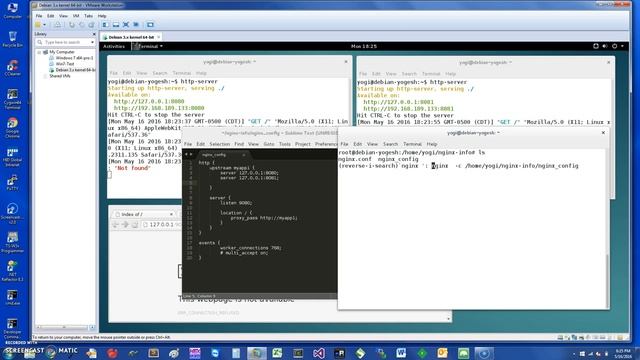The image size is (640, 360).
Task: Open Visual Studio from the Windows taskbar
Action: 319,353
